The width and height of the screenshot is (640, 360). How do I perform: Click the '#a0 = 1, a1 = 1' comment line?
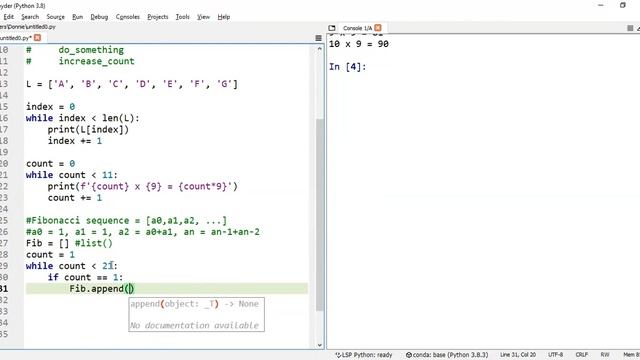pyautogui.click(x=142, y=232)
